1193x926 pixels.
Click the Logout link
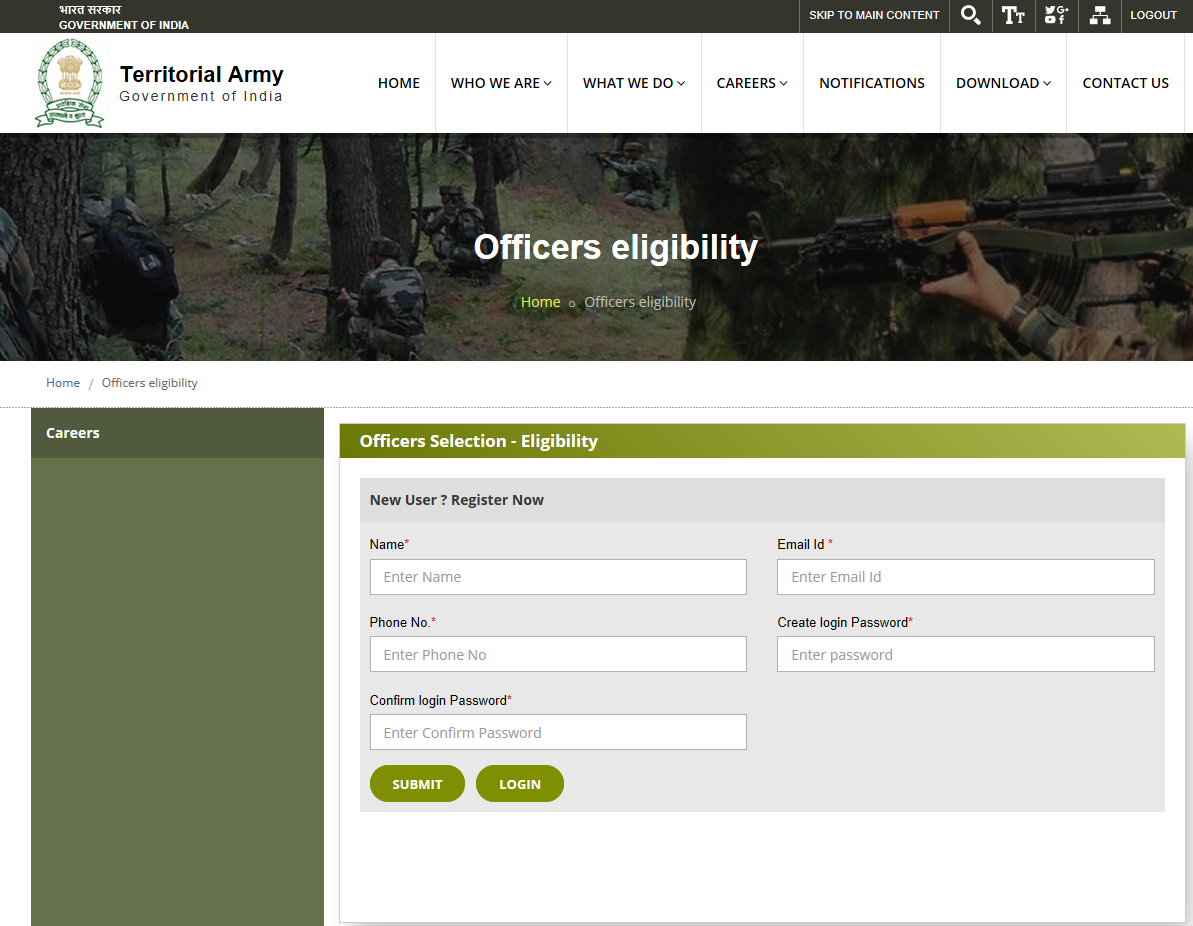click(x=1153, y=15)
